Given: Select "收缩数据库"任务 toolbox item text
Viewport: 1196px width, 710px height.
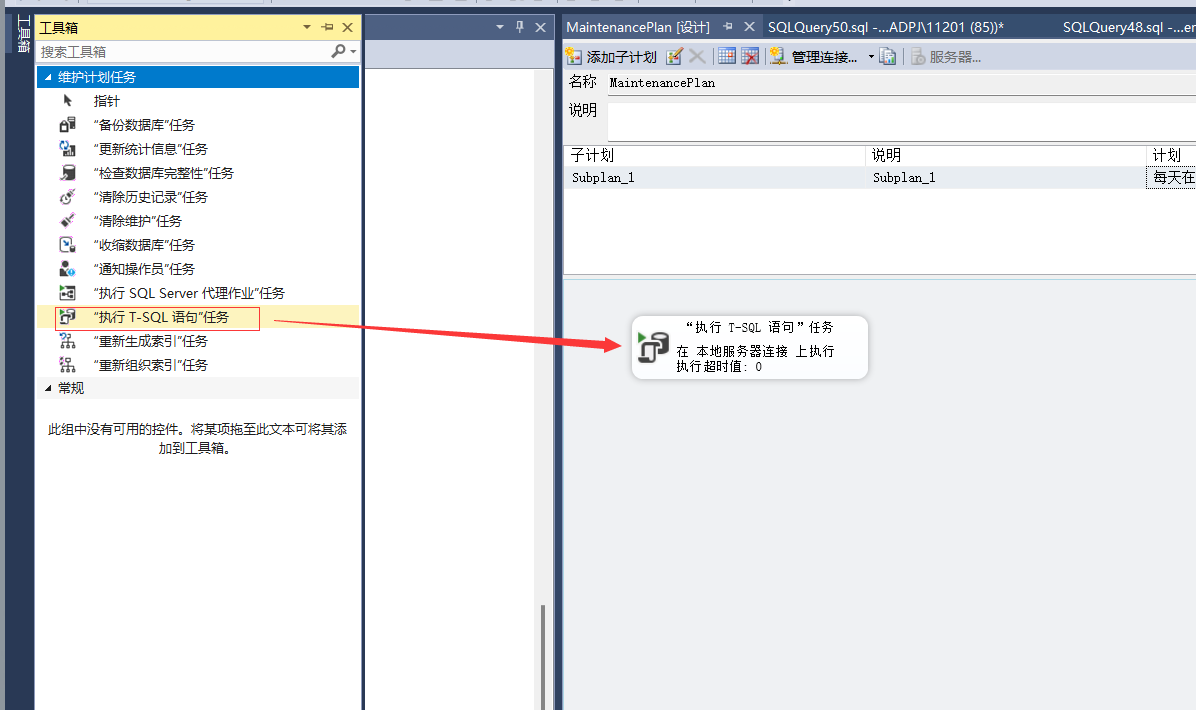Looking at the screenshot, I should point(144,245).
